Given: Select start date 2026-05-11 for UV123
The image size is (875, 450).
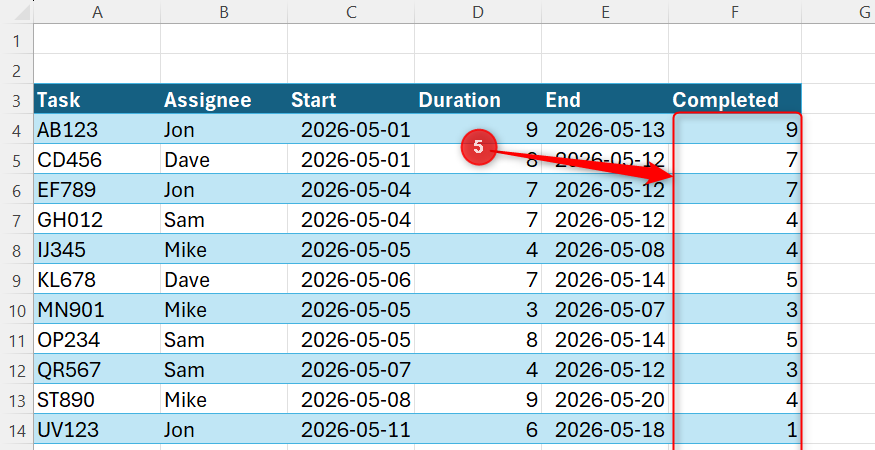Looking at the screenshot, I should pos(351,430).
